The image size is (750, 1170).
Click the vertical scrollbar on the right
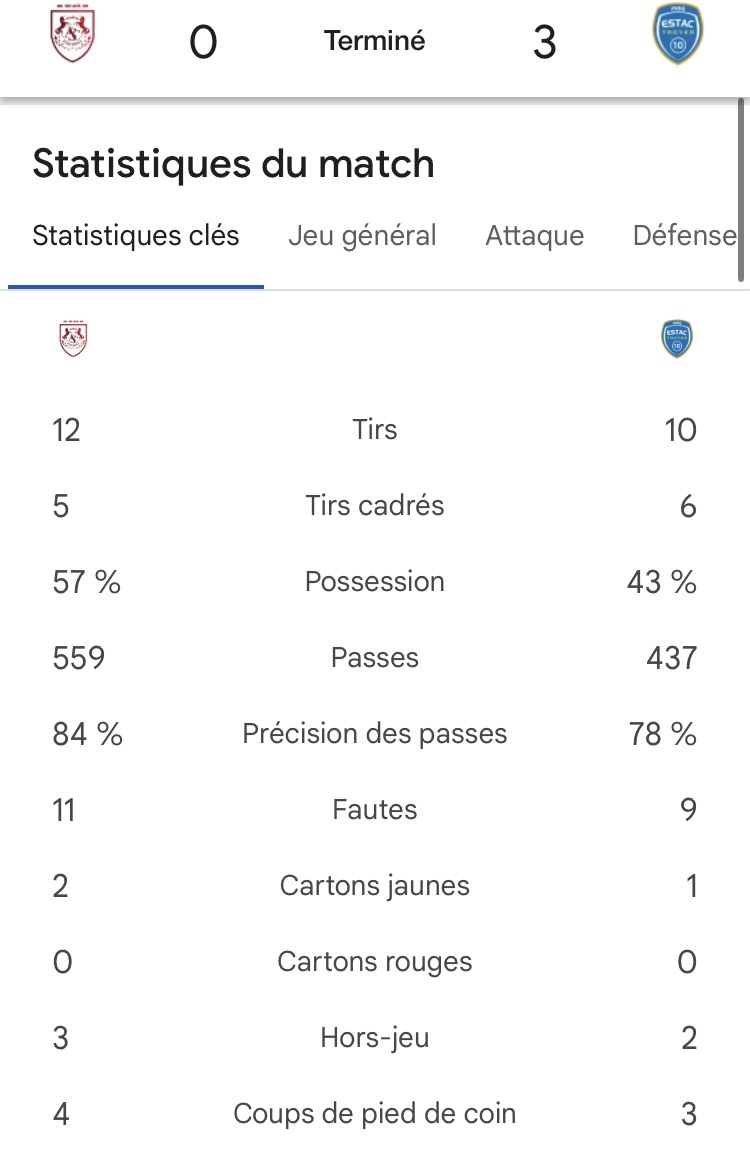[x=741, y=190]
